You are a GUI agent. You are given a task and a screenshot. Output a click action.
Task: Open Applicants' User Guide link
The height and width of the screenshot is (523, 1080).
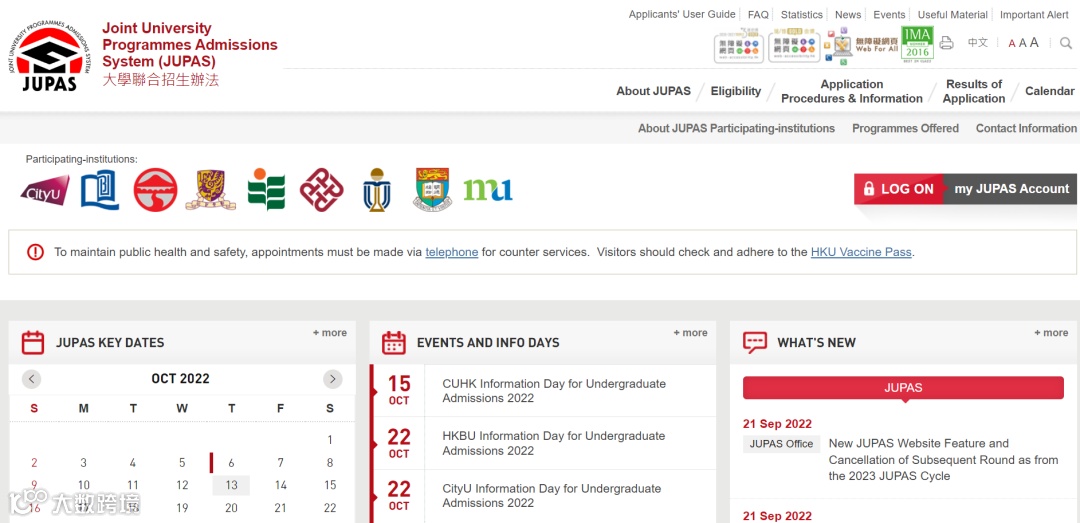click(682, 14)
